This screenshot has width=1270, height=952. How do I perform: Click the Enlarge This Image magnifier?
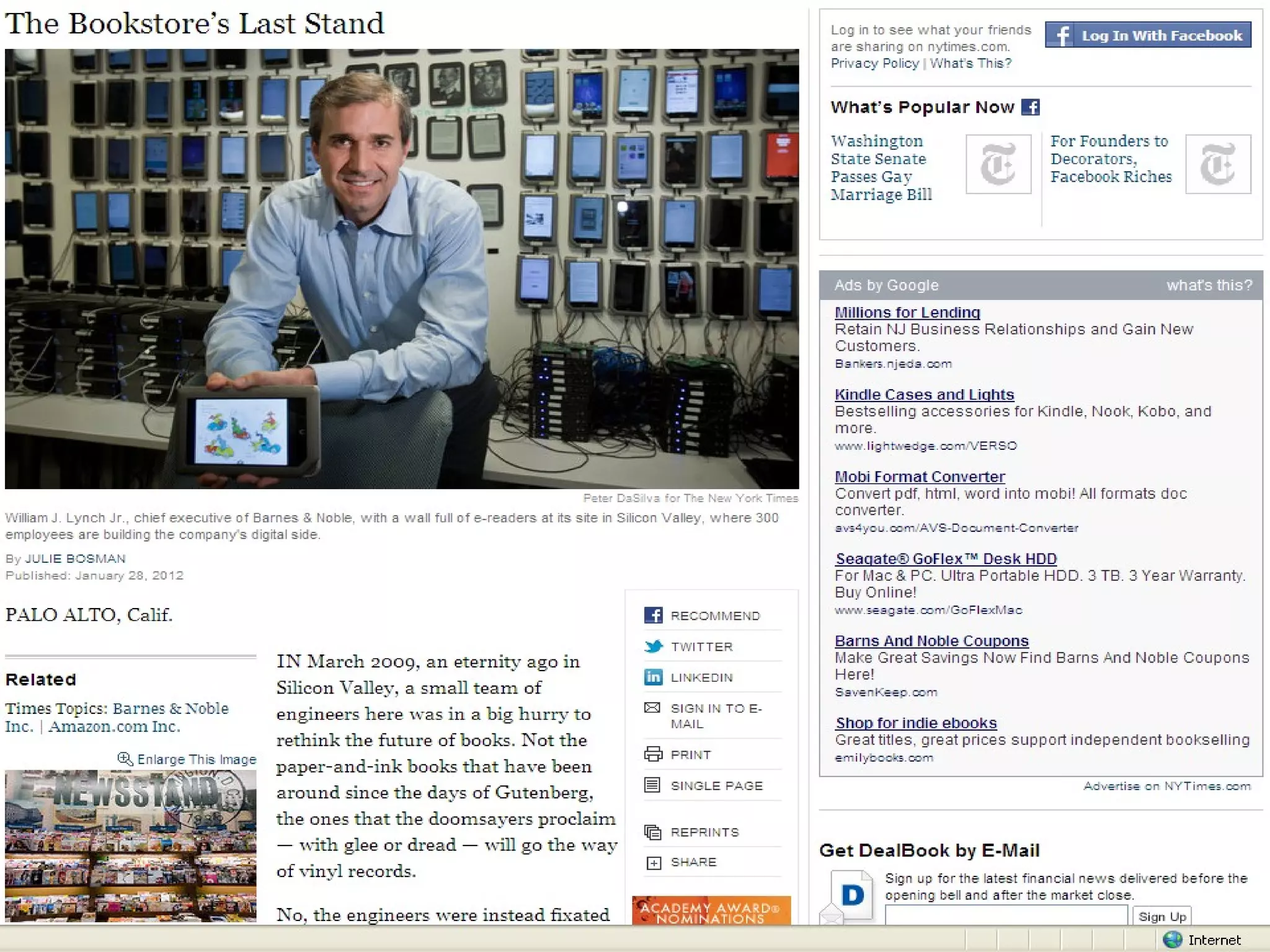125,759
